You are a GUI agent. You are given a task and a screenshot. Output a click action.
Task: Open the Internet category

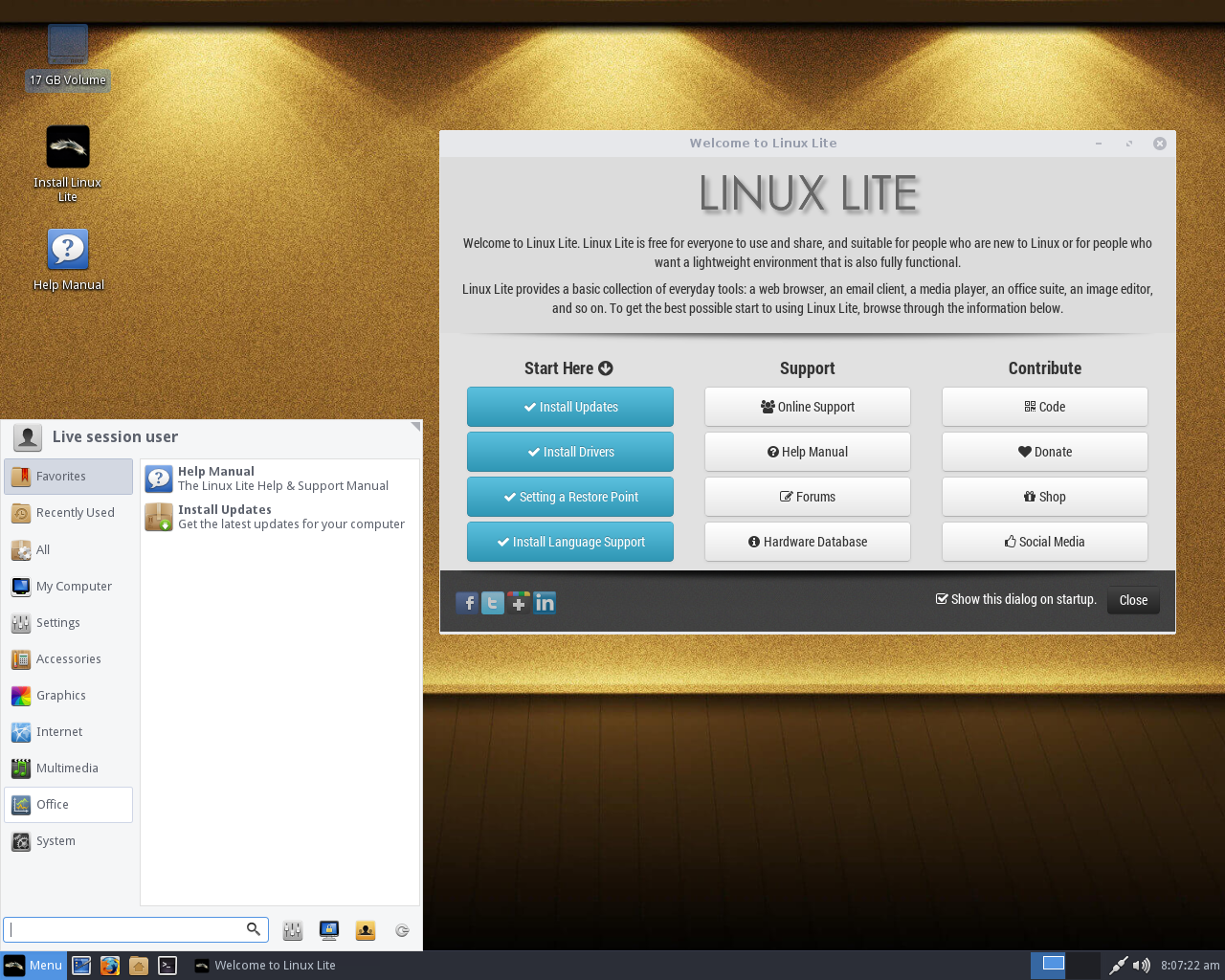click(x=68, y=731)
